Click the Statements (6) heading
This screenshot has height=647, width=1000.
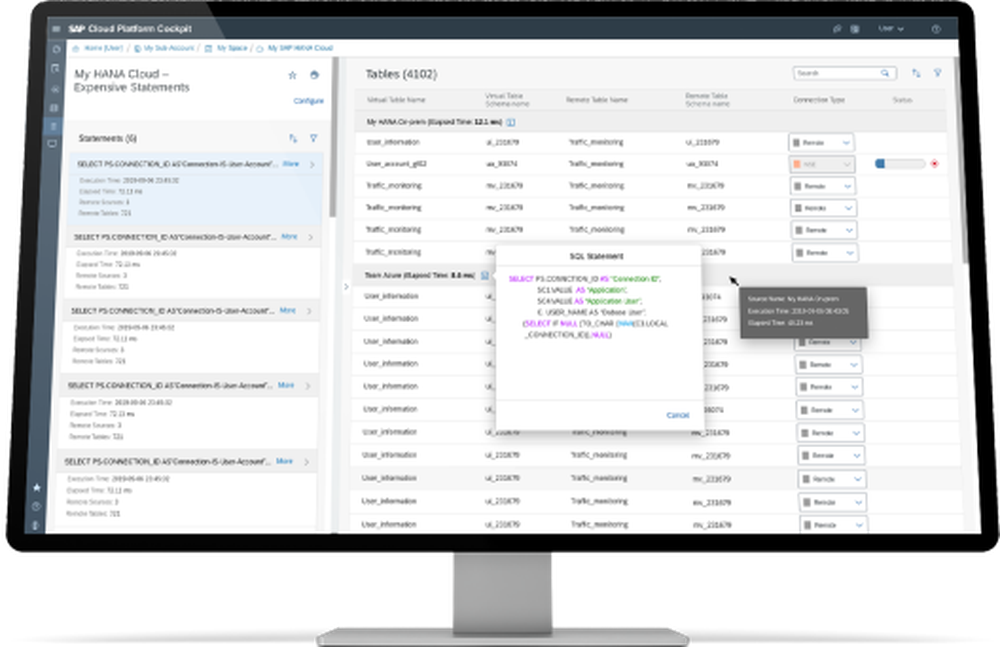point(107,138)
